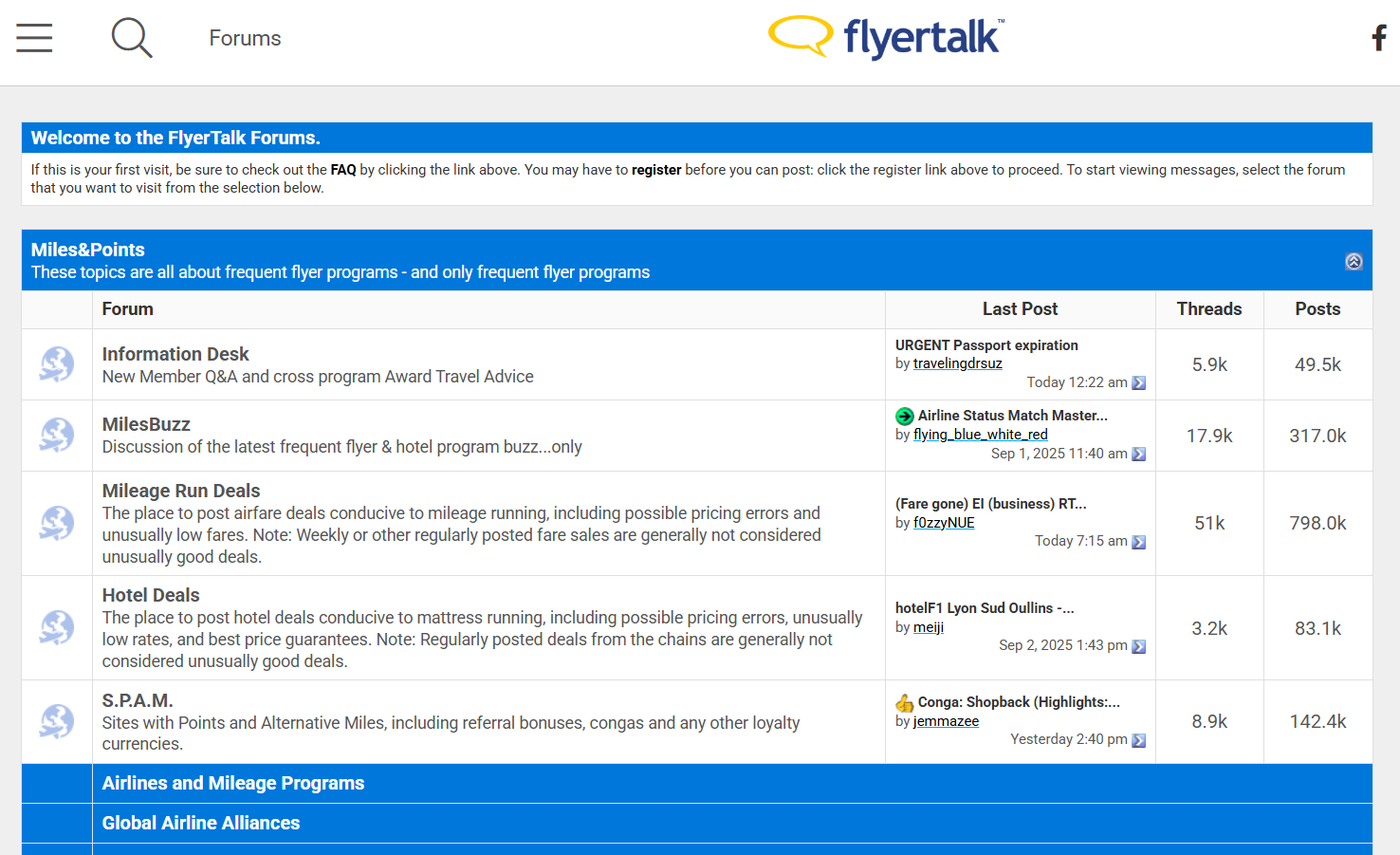Go to last post in Mileage Run Deals
The height and width of the screenshot is (855, 1400).
coord(1139,542)
